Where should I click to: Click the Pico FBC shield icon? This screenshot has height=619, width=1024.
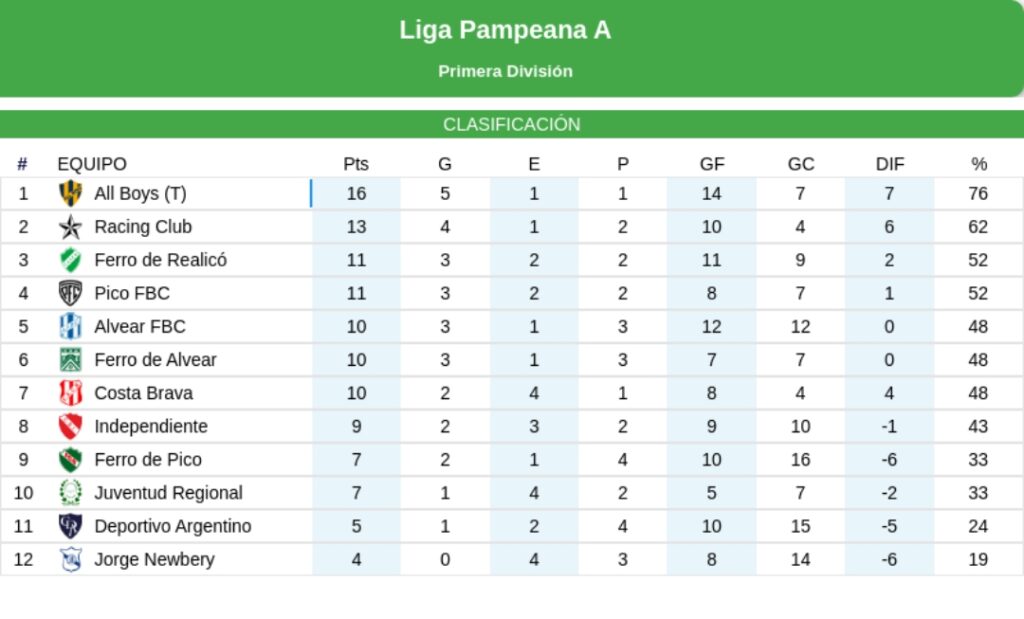pos(70,293)
